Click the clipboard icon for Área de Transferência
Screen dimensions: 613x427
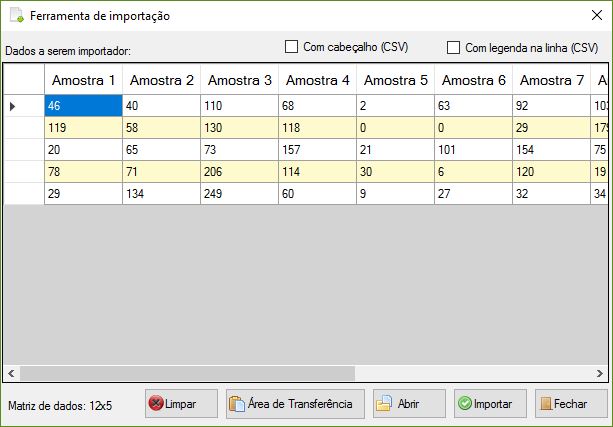pyautogui.click(x=237, y=404)
